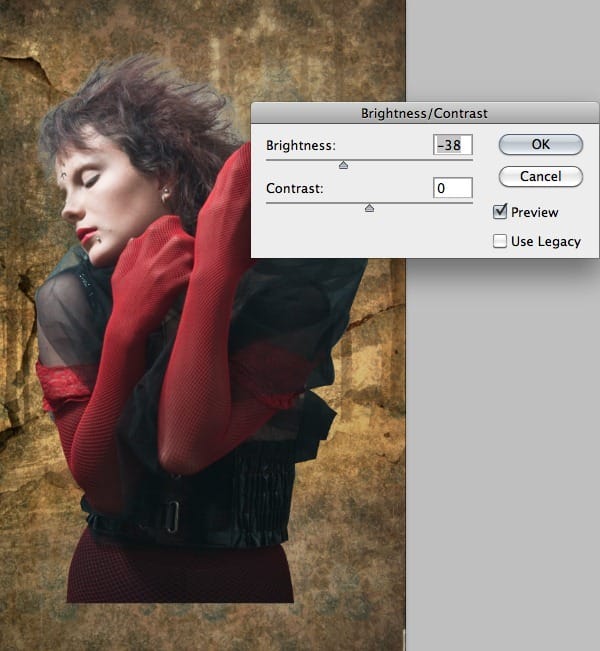Viewport: 600px width, 651px height.
Task: Click the "Brightness:" label text
Action: (301, 146)
